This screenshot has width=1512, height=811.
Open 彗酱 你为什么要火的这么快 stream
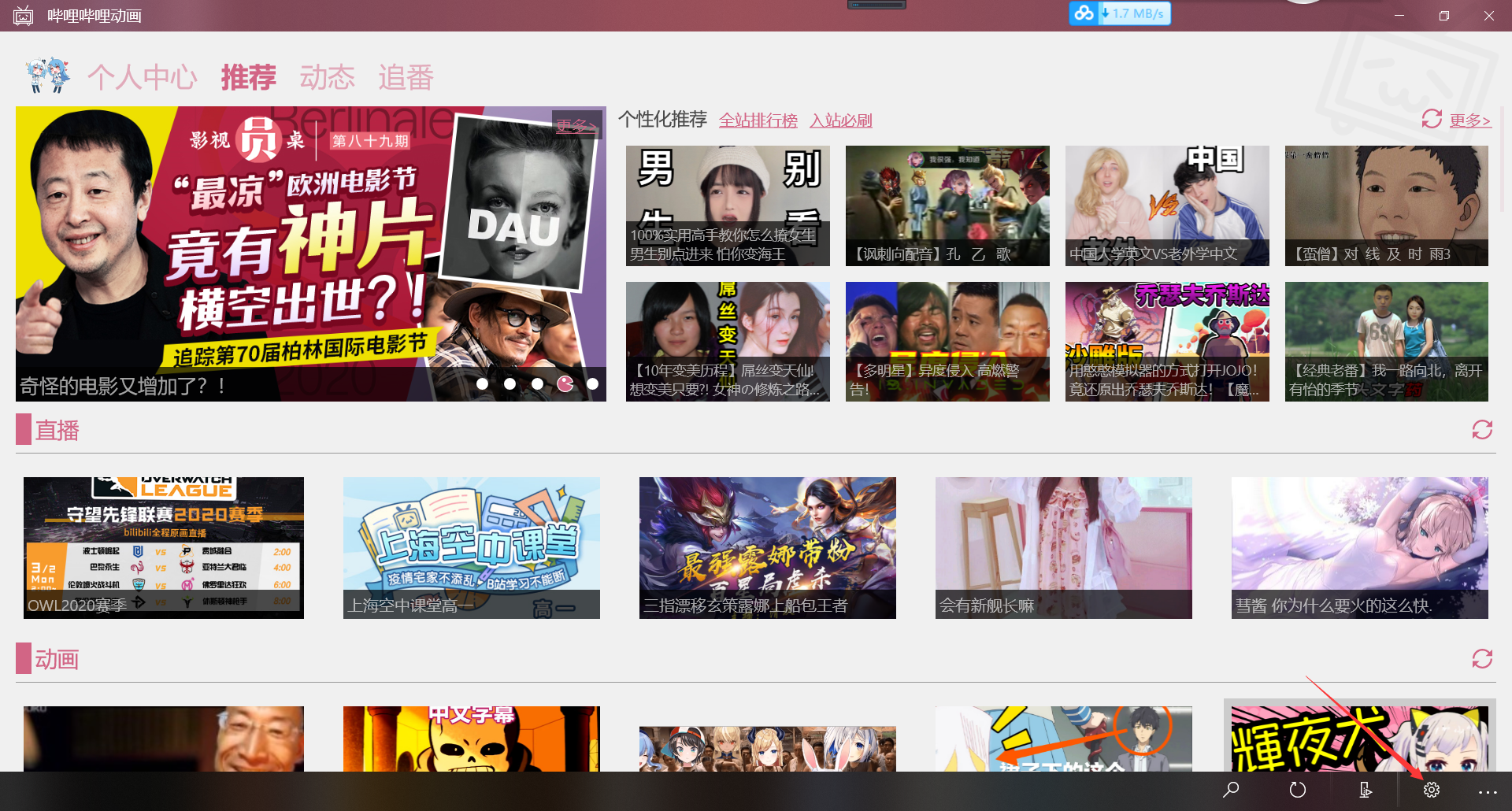point(1360,548)
